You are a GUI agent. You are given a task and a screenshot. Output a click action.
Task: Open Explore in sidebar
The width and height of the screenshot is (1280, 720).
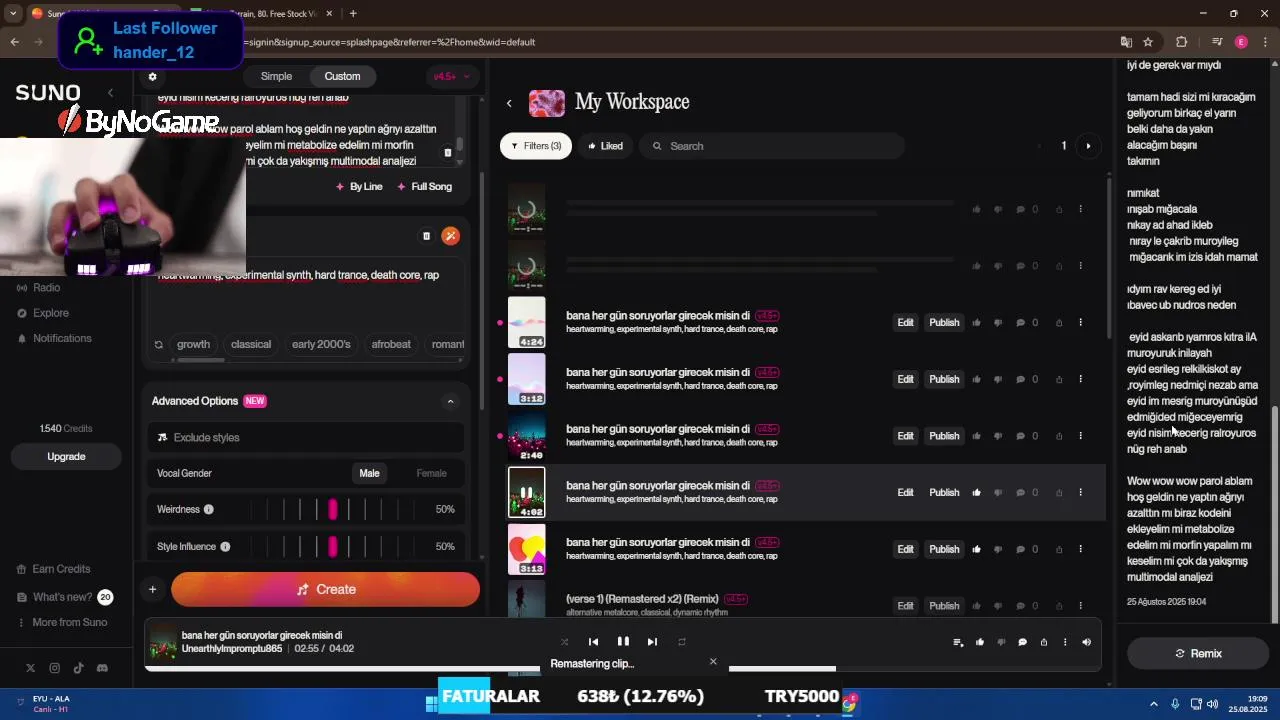coord(51,313)
